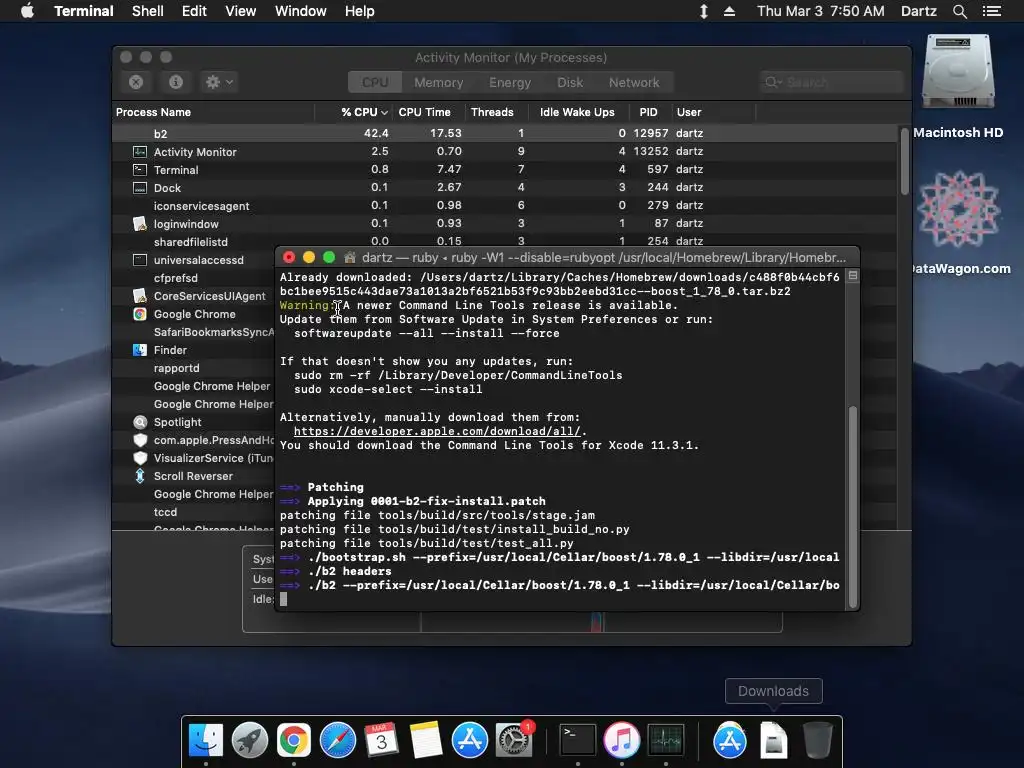
Task: Open the developer.apple.com download link
Action: click(437, 431)
